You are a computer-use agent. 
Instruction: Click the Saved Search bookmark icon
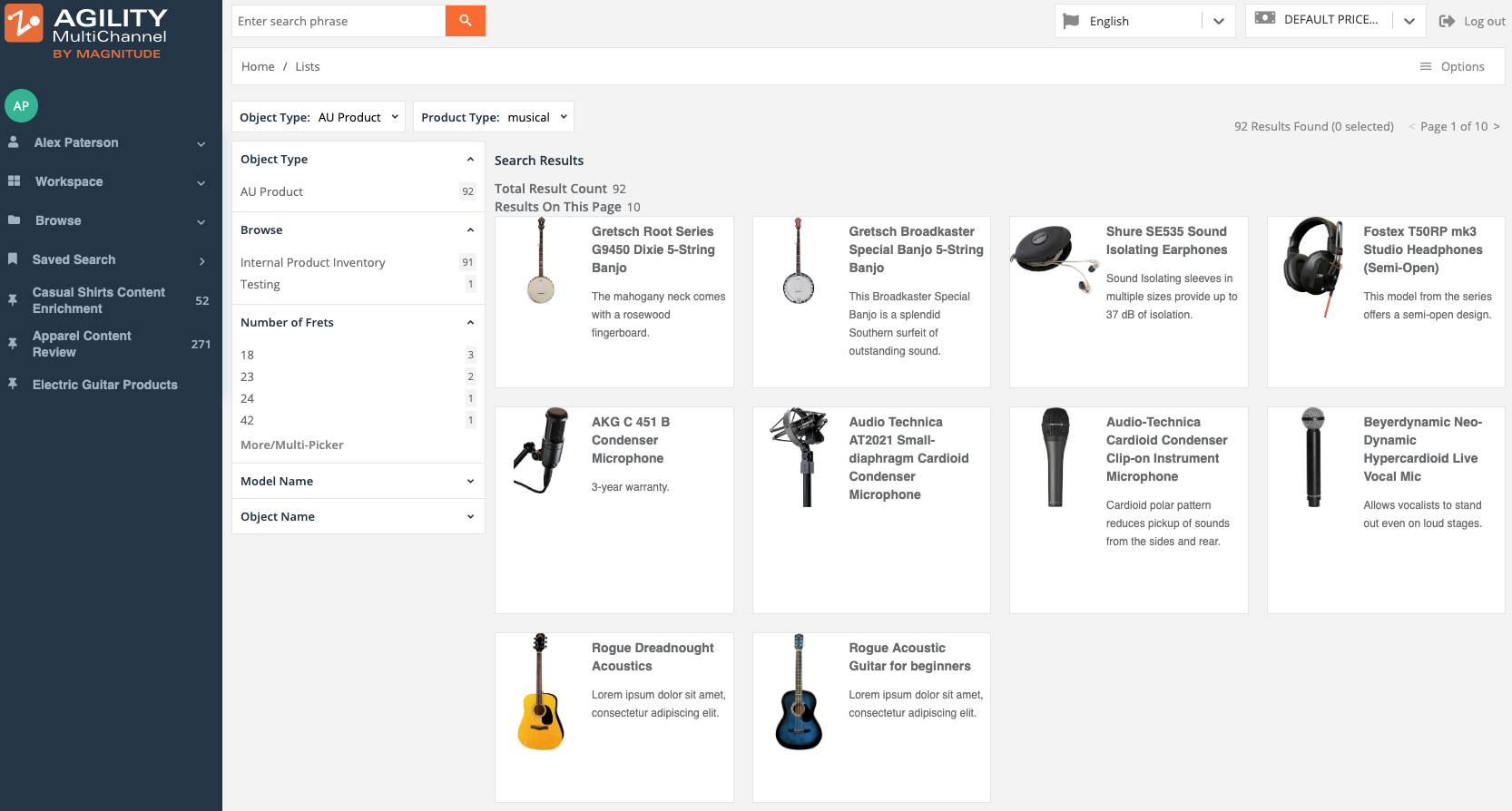pos(13,259)
